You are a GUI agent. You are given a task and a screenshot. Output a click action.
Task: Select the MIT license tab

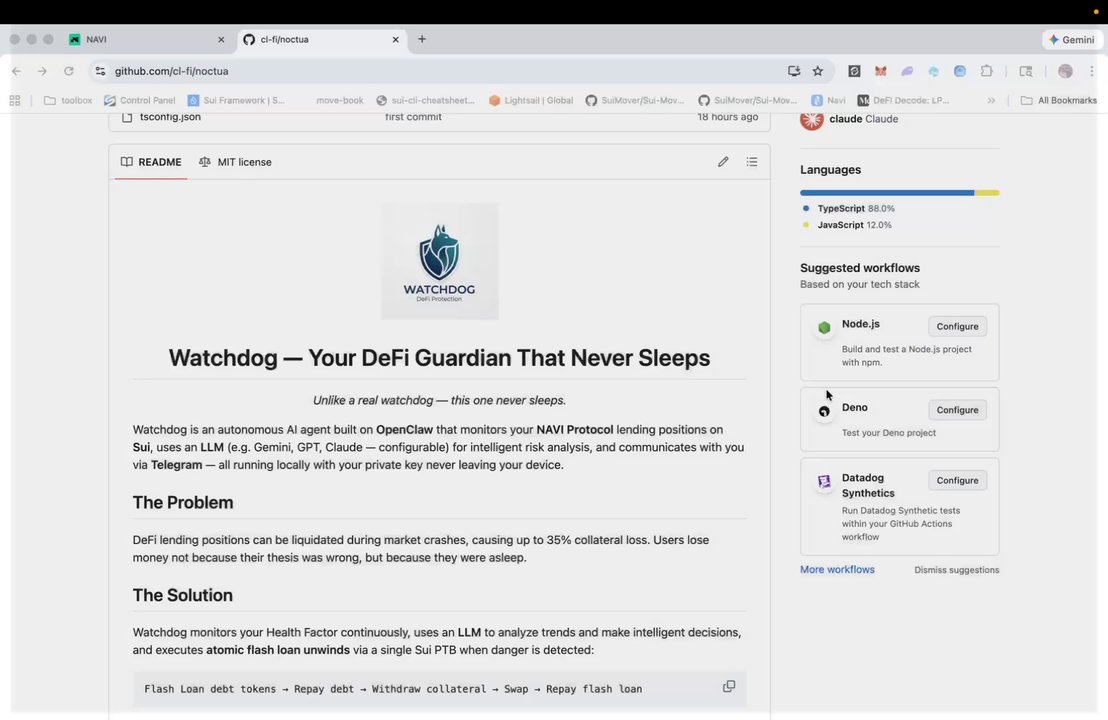pos(235,162)
